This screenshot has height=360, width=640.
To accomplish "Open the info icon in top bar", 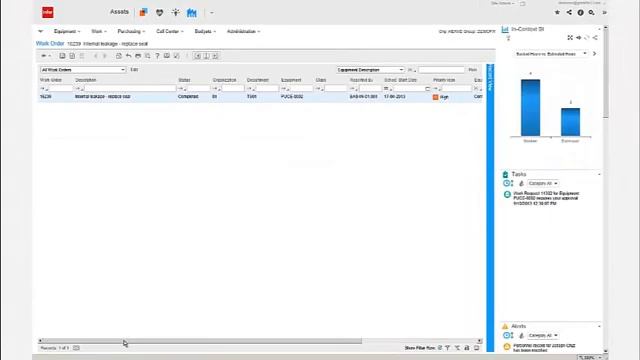I will coord(580,13).
